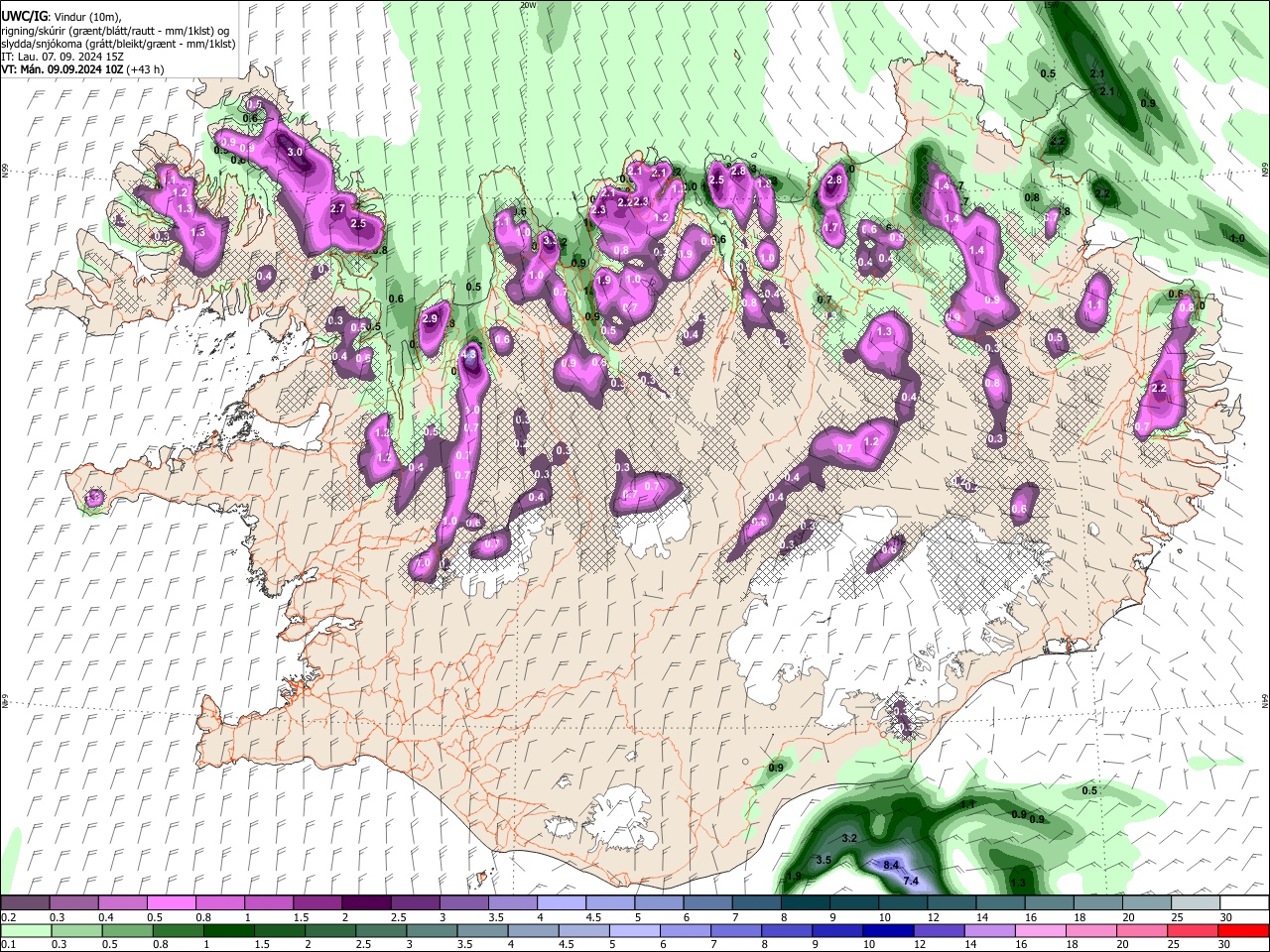Image resolution: width=1270 pixels, height=952 pixels.
Task: Click the 7.4 precipitation value offshore
Action: [x=911, y=881]
